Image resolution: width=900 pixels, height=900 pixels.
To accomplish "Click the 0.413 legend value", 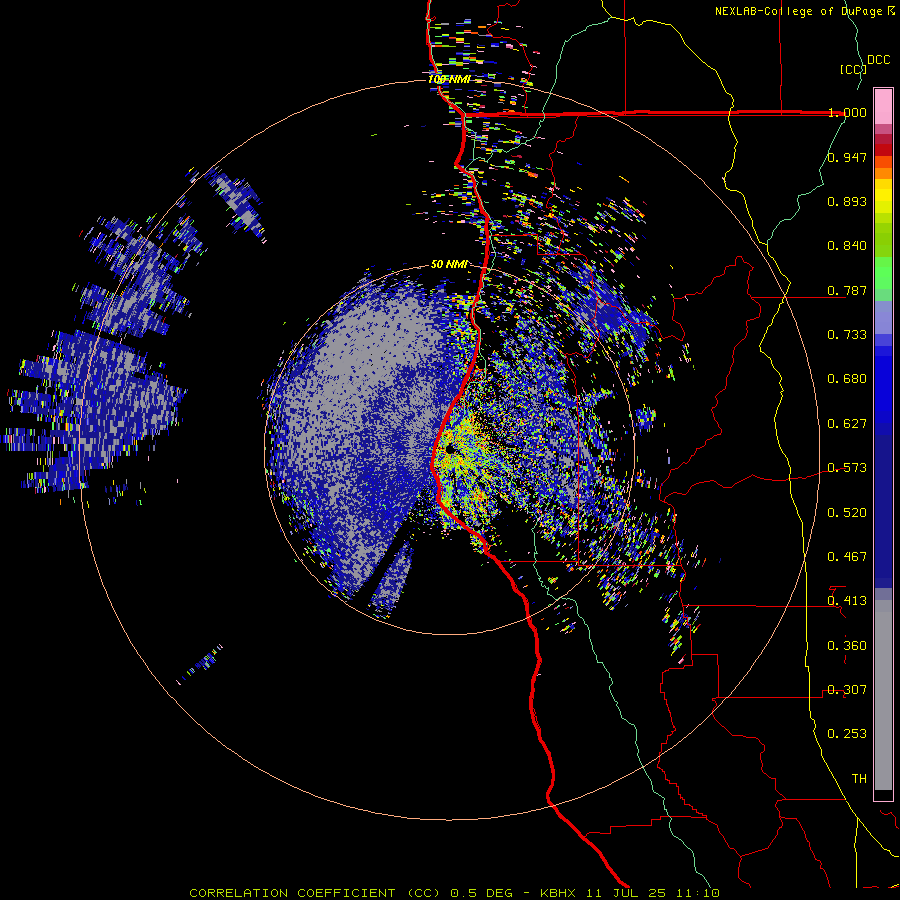I will [x=847, y=601].
